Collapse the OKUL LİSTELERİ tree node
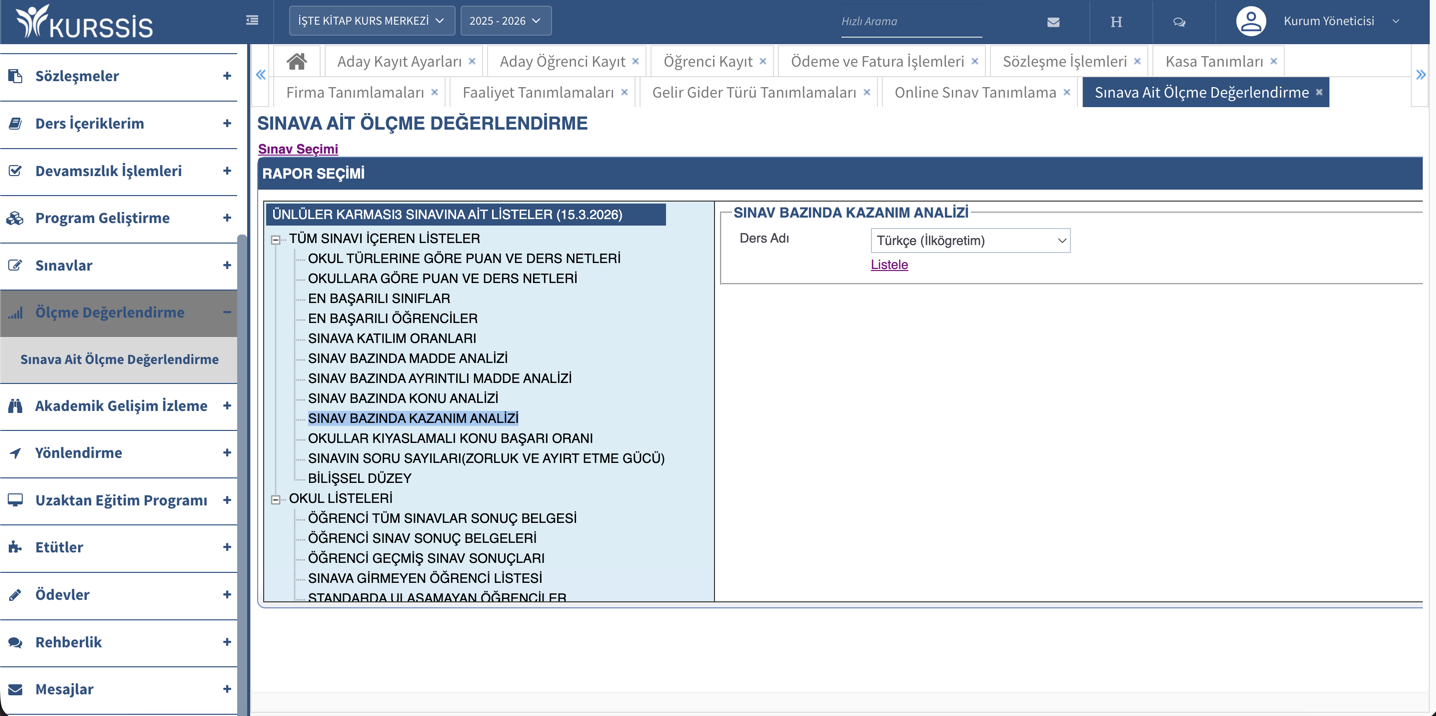1436x716 pixels. [276, 499]
